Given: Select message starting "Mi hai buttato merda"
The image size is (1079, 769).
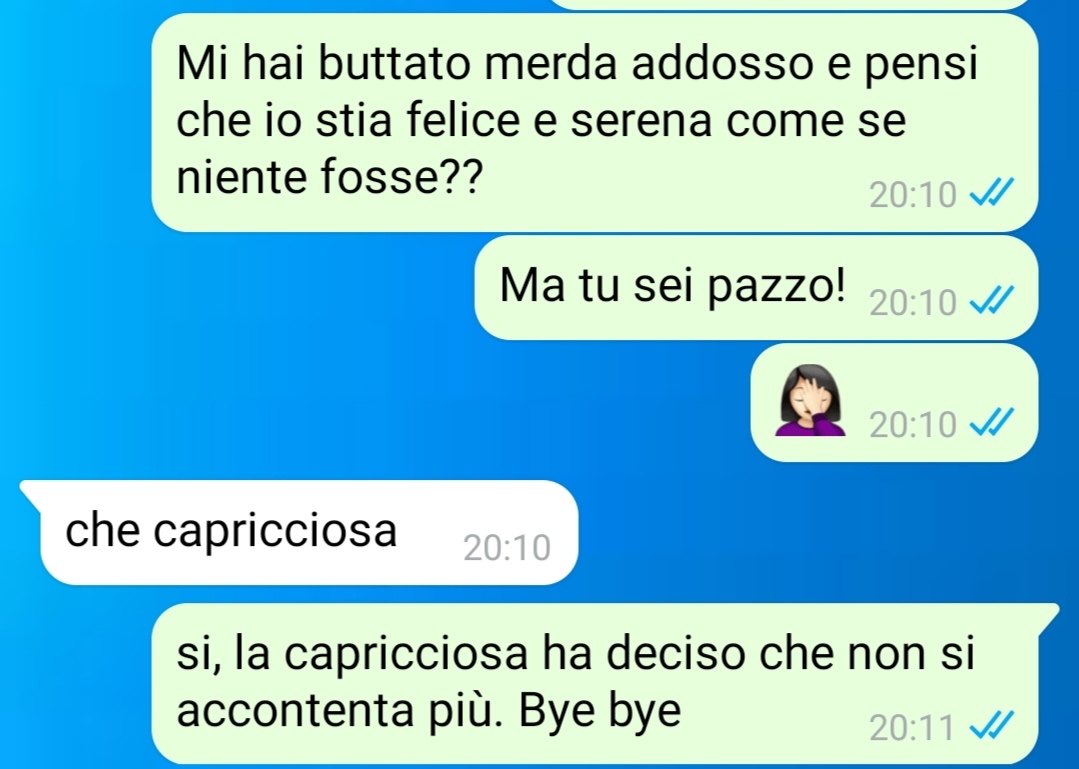Looking at the screenshot, I should coord(595,122).
